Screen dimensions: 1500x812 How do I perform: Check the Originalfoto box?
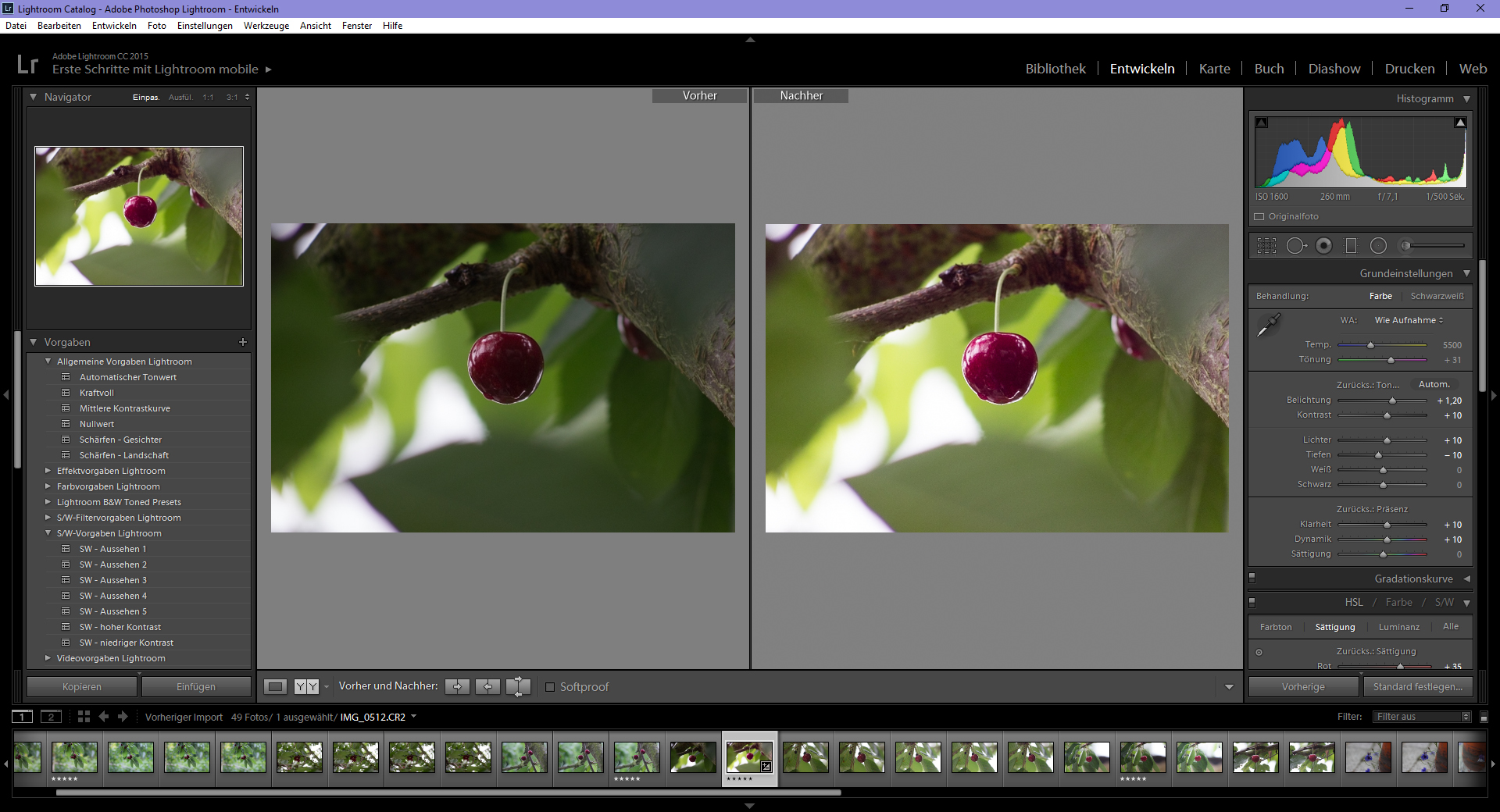[1259, 217]
